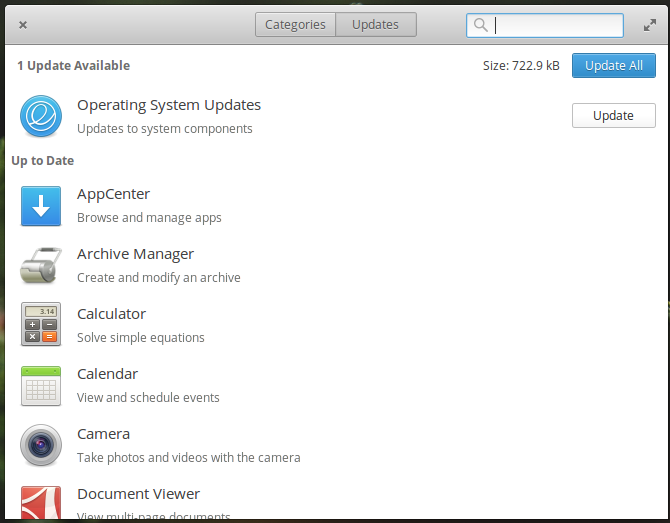Open the Calendar app icon
This screenshot has width=670, height=523.
[x=41, y=386]
